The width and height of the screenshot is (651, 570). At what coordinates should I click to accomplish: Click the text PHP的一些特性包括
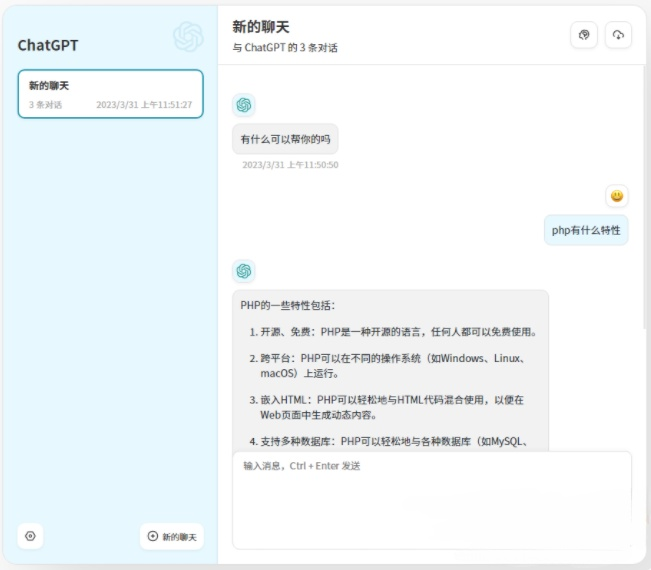click(x=287, y=306)
